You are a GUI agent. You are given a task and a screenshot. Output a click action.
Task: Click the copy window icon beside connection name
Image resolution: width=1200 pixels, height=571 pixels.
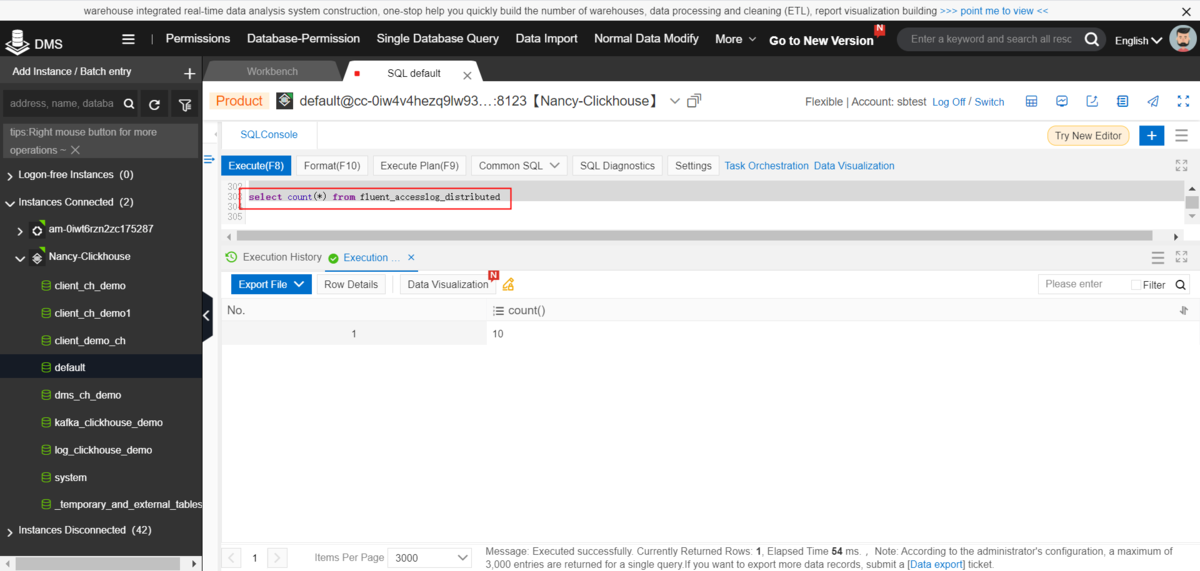[694, 101]
